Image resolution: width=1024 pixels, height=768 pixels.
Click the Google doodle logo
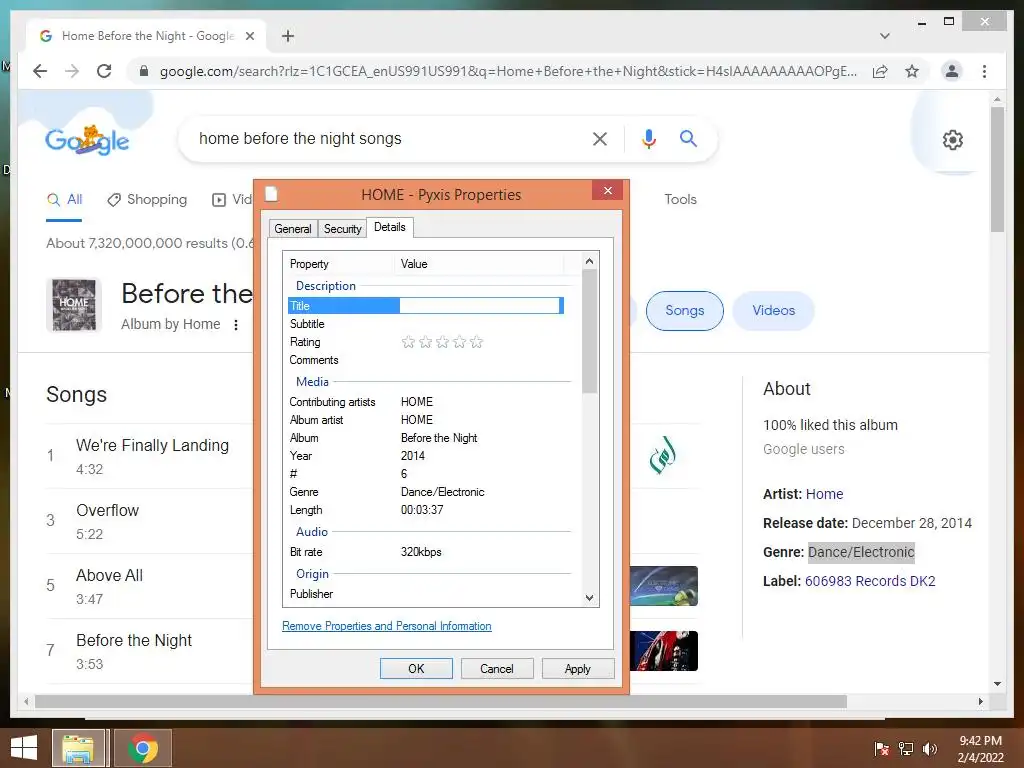pos(87,140)
